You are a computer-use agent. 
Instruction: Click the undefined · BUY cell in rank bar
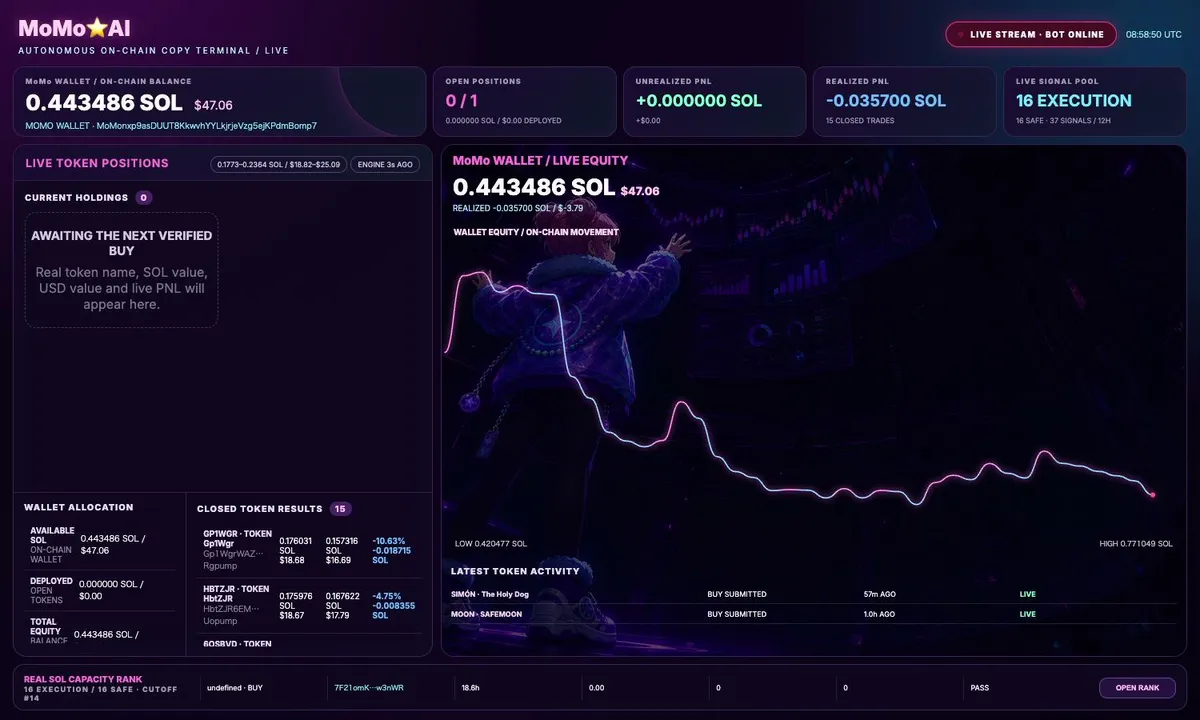pos(234,688)
